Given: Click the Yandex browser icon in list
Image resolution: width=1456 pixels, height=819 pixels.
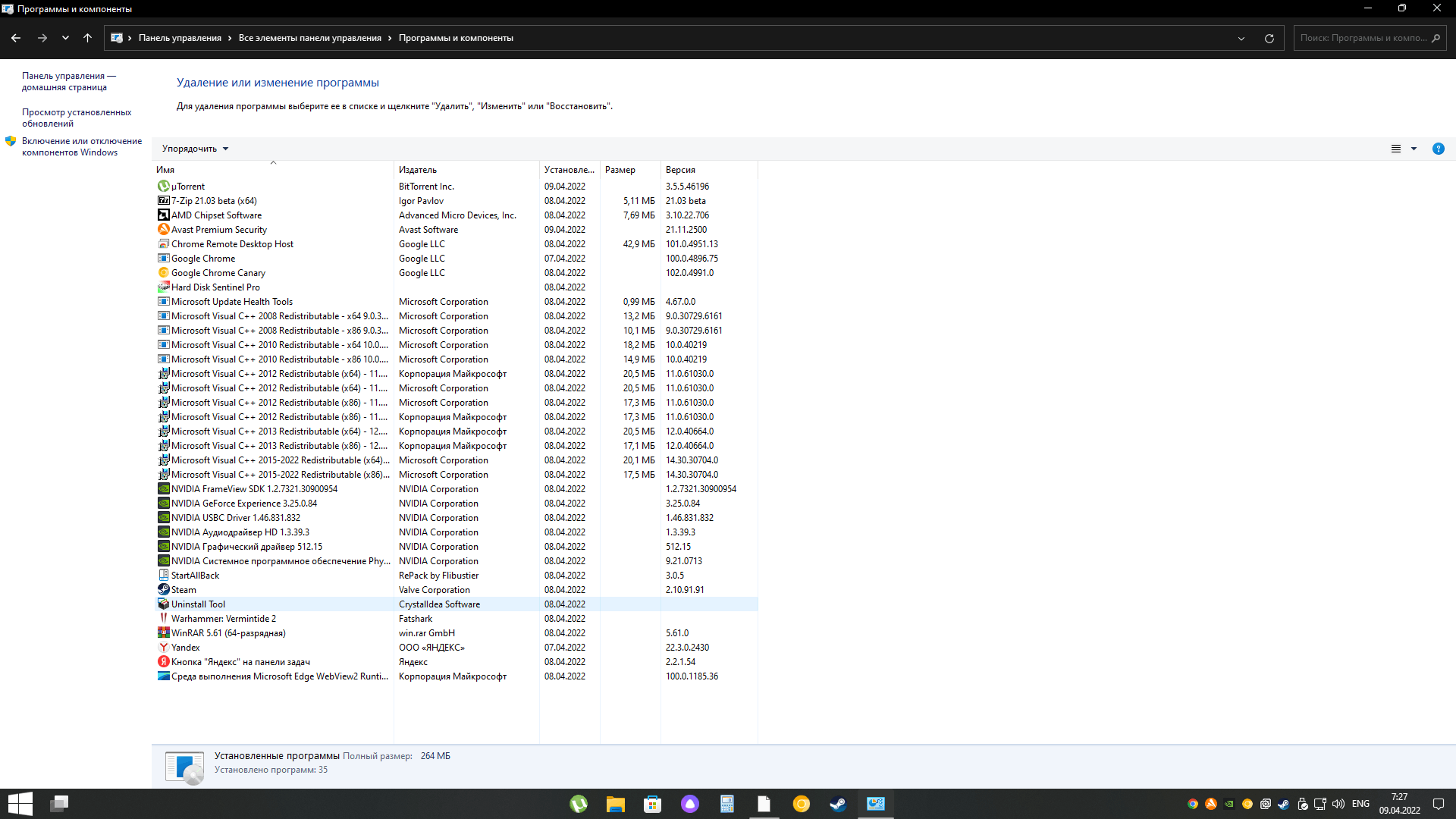Looking at the screenshot, I should (163, 648).
